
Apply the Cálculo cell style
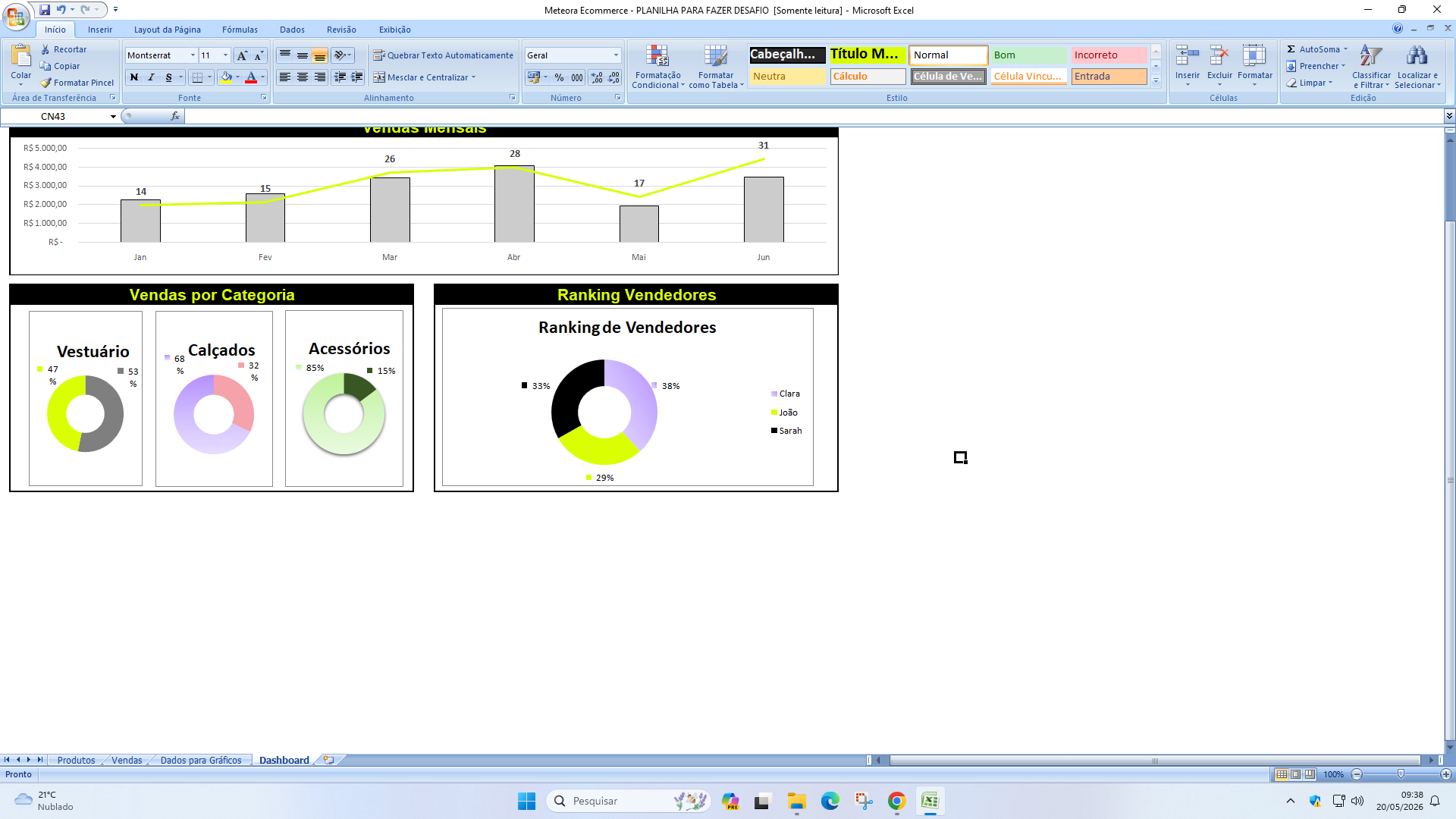(x=868, y=77)
